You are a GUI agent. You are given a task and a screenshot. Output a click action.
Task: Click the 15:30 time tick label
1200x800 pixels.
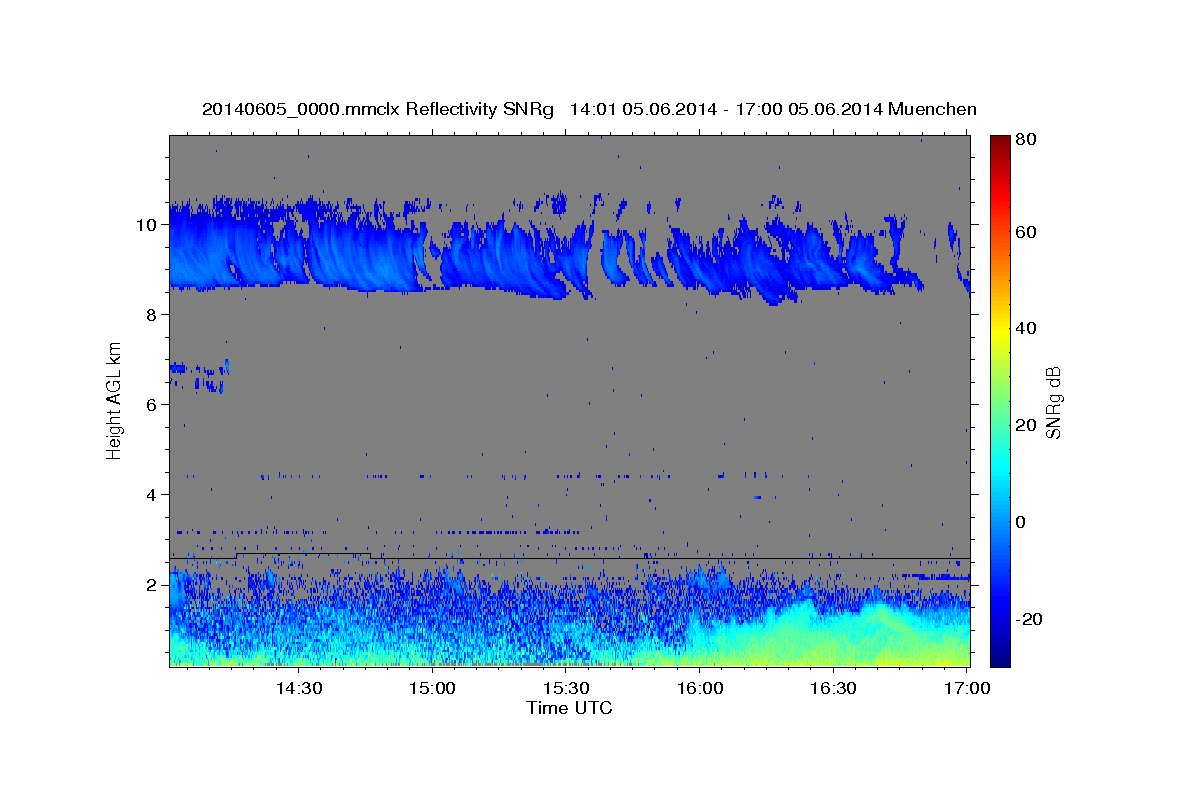click(x=566, y=688)
